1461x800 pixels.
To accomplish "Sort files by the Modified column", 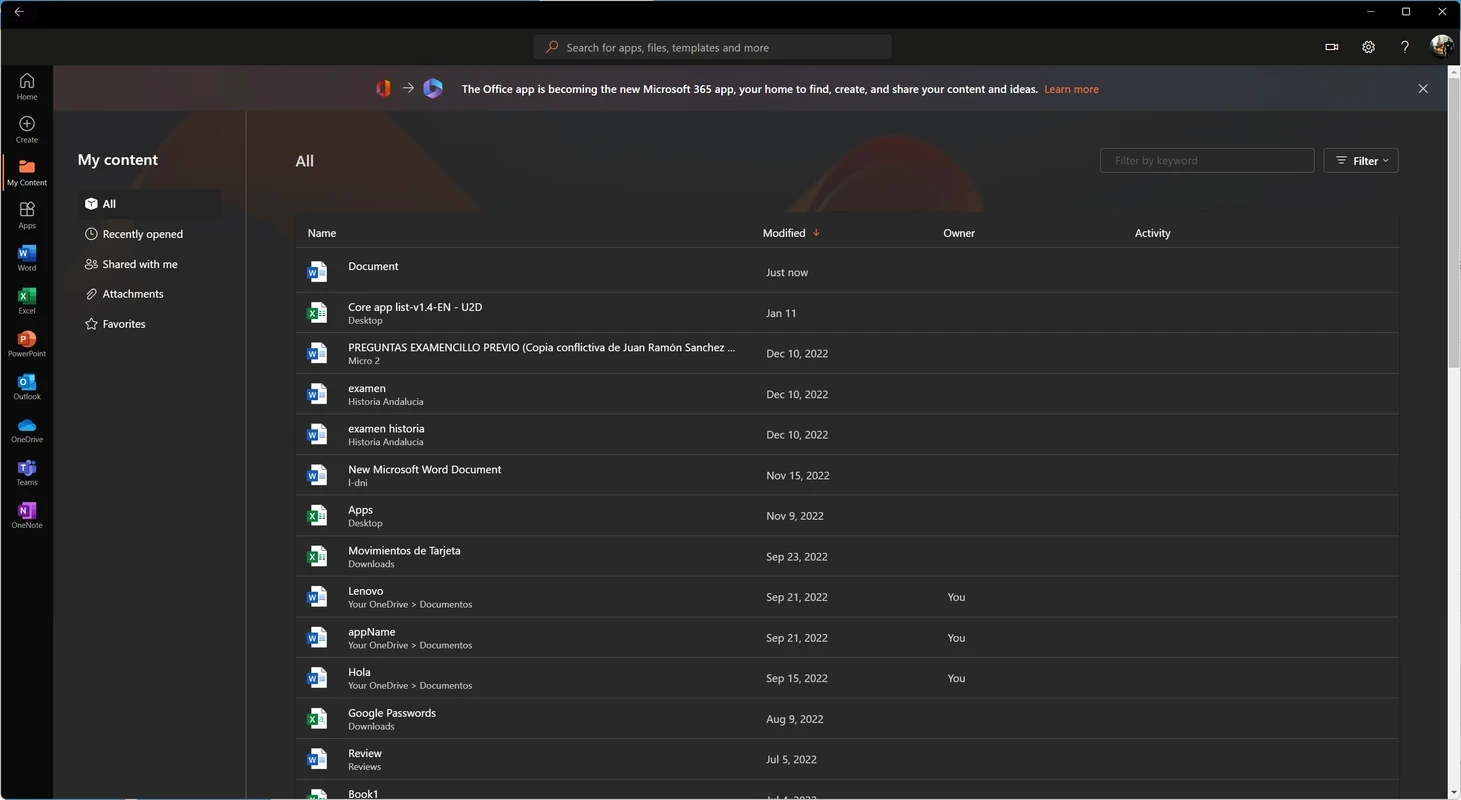I will [784, 233].
